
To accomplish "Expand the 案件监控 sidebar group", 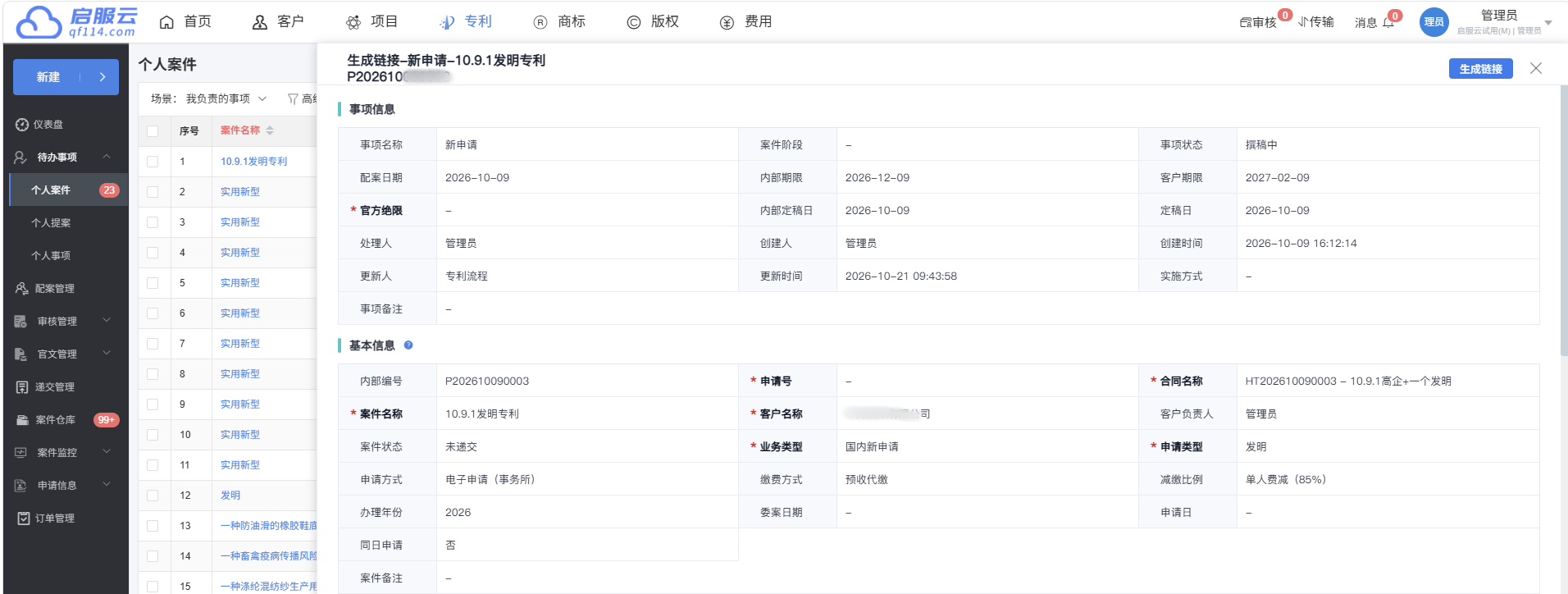I will click(x=107, y=452).
